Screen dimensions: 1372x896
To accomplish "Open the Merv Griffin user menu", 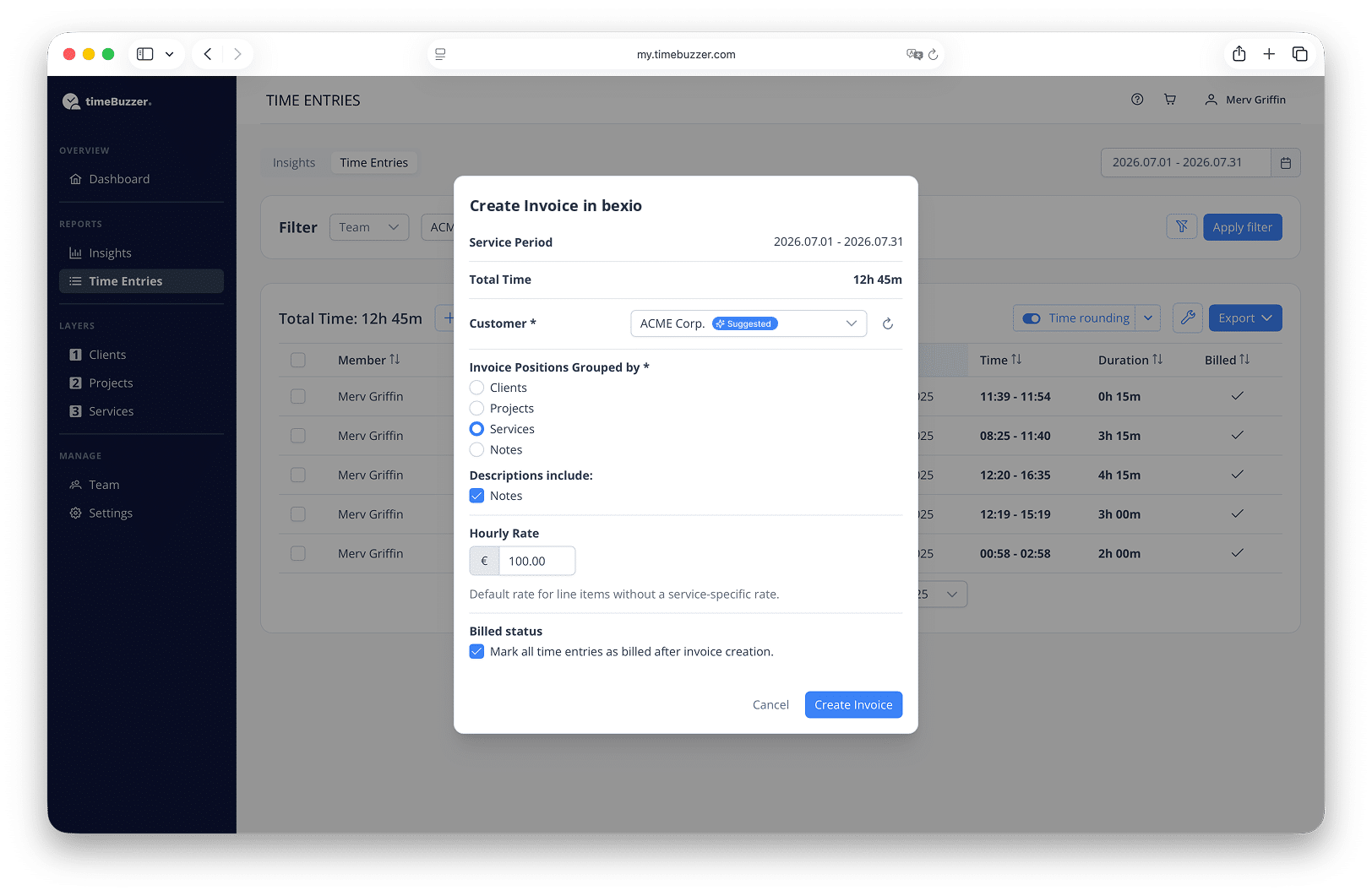I will [1245, 100].
